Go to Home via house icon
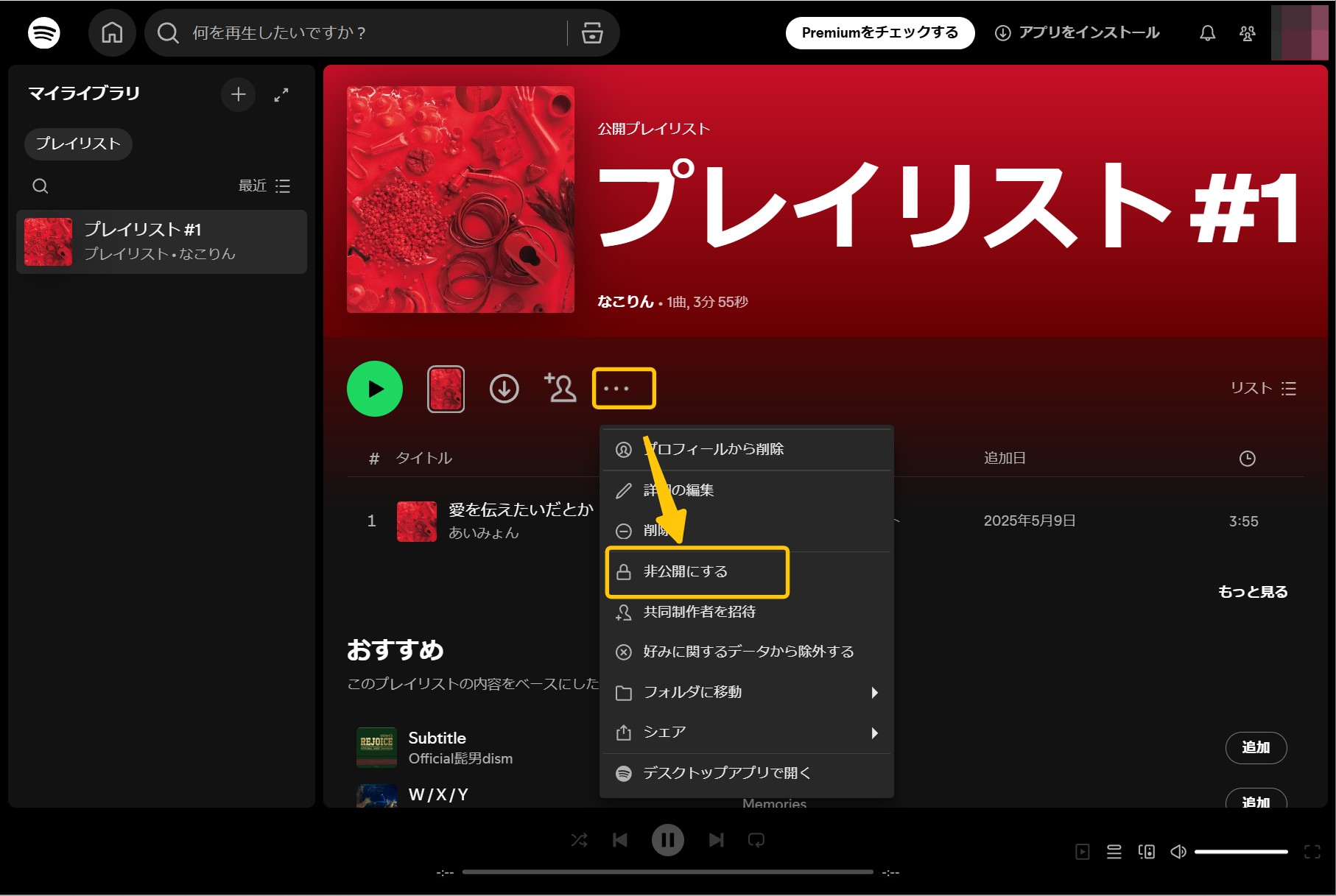This screenshot has height=896, width=1336. tap(112, 33)
